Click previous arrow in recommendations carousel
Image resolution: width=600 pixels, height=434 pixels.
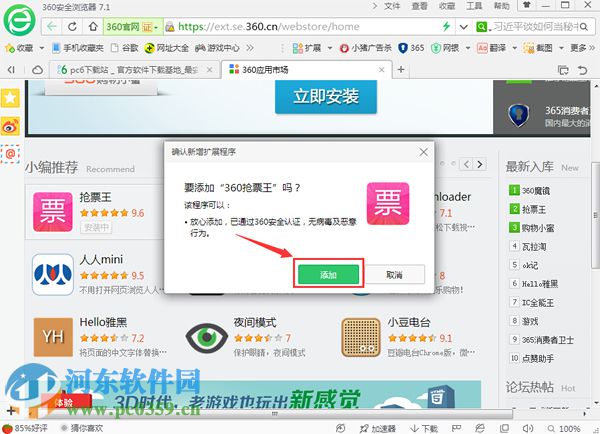[x=466, y=165]
